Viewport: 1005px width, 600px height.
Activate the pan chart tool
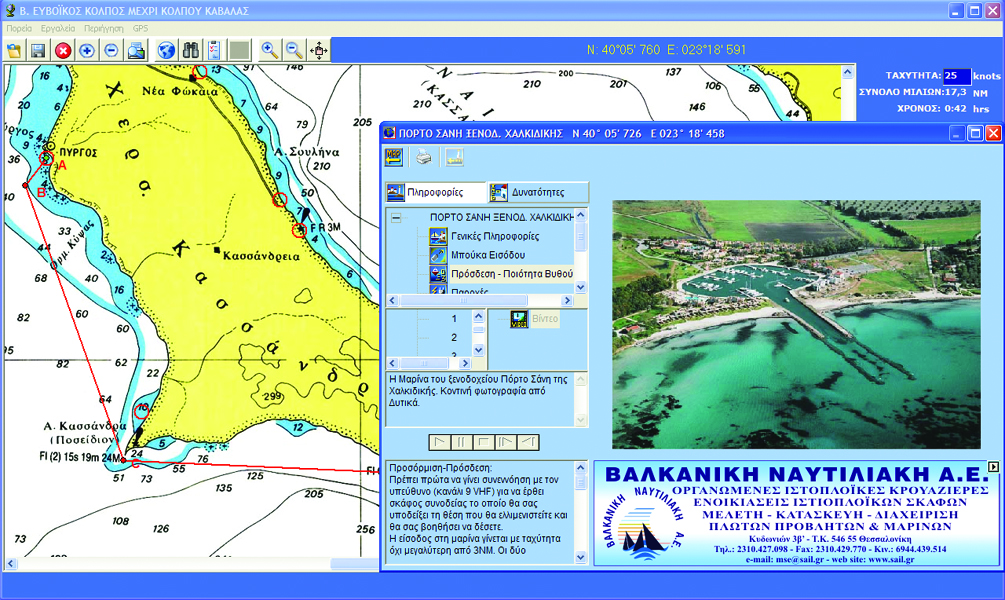319,50
